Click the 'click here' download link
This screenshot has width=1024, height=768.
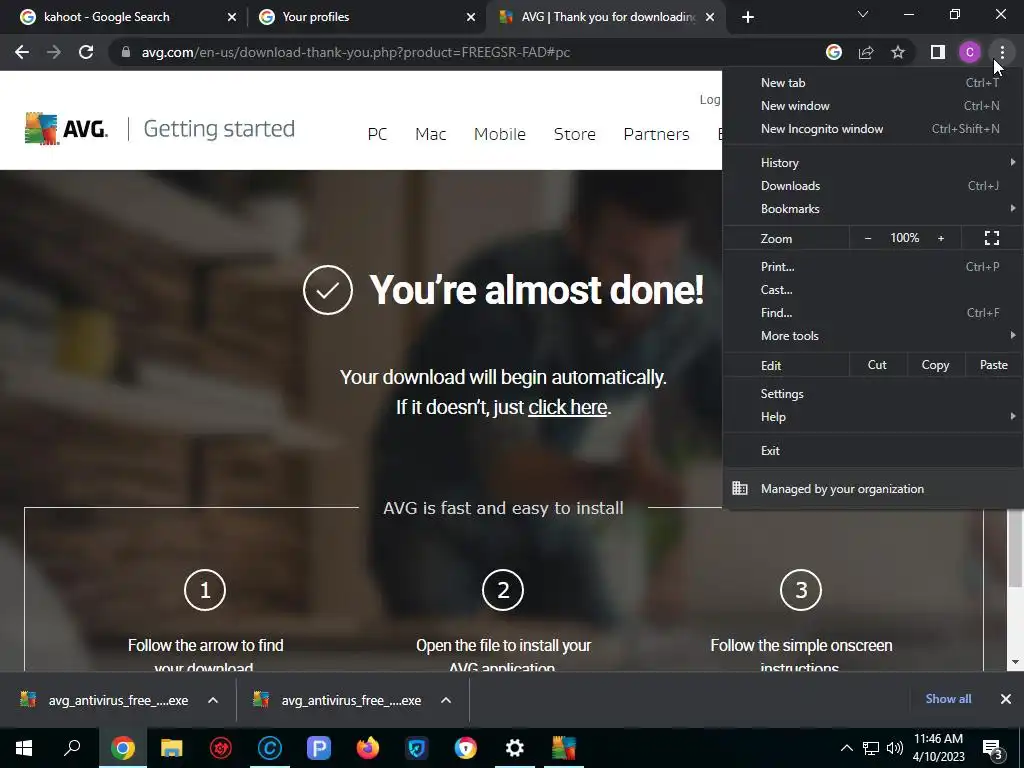click(568, 407)
